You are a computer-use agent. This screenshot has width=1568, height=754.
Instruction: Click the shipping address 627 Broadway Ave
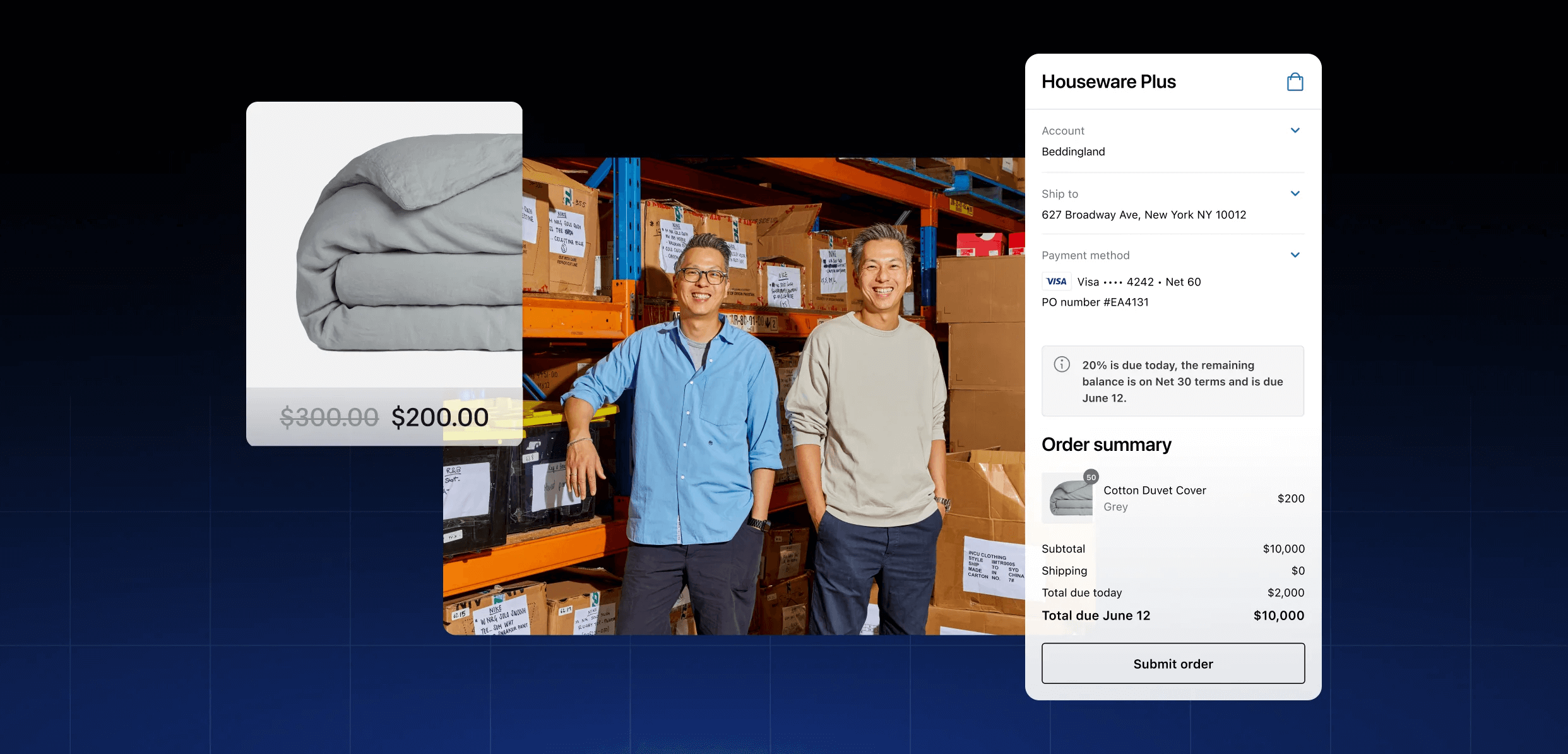(1144, 215)
